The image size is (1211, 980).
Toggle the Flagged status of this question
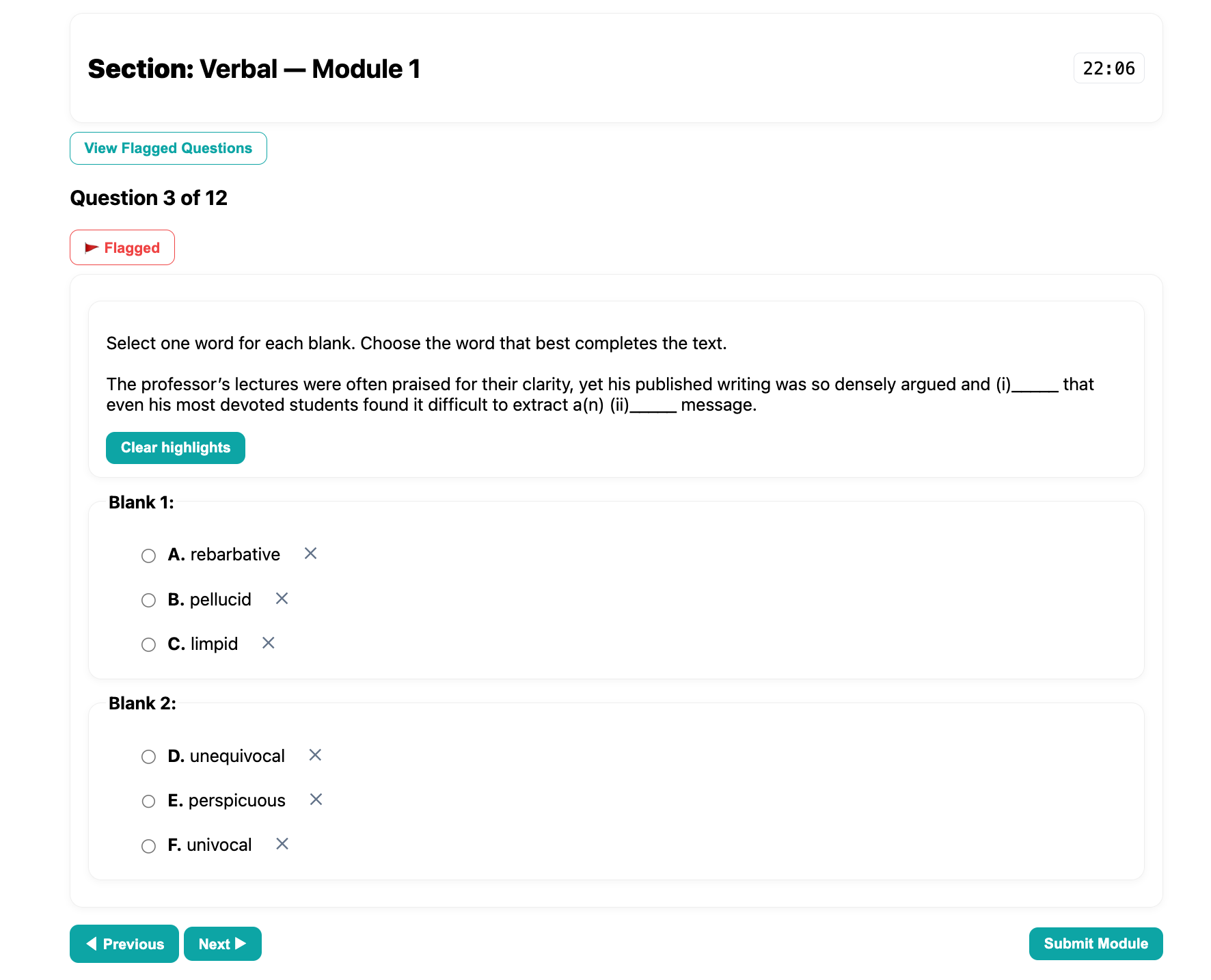pyautogui.click(x=122, y=247)
